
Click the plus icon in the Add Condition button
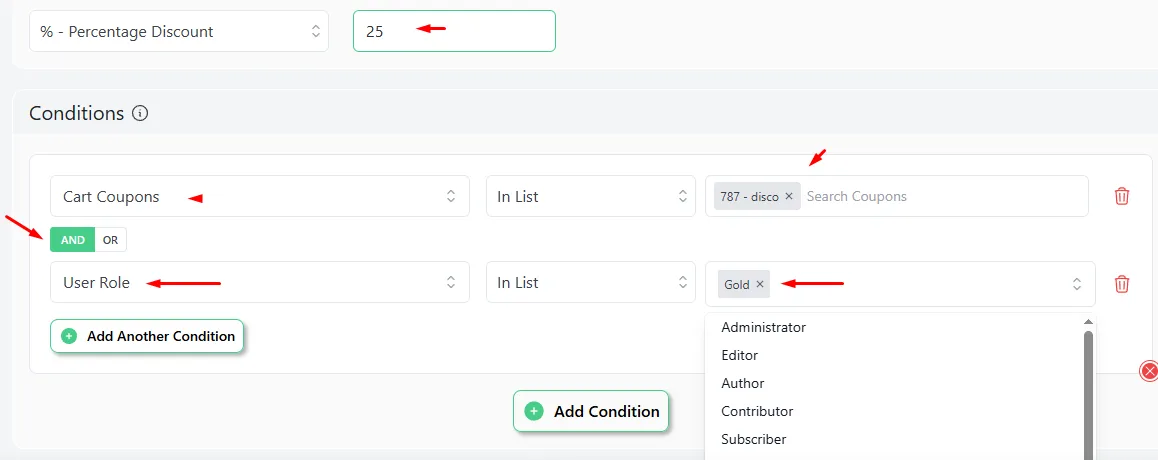pyautogui.click(x=534, y=411)
